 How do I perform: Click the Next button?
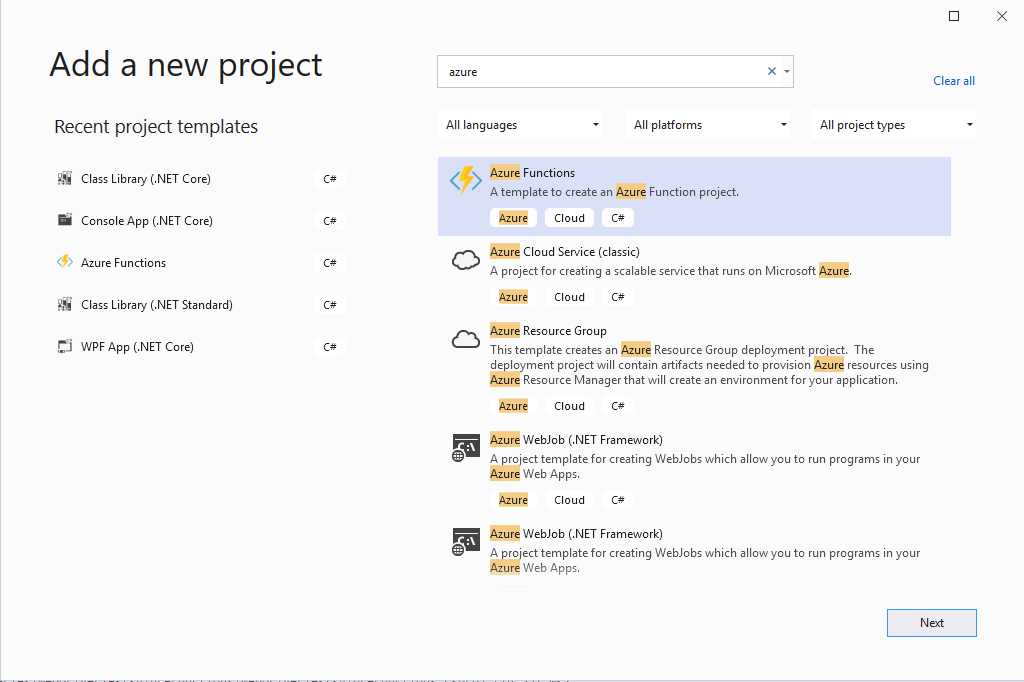931,623
